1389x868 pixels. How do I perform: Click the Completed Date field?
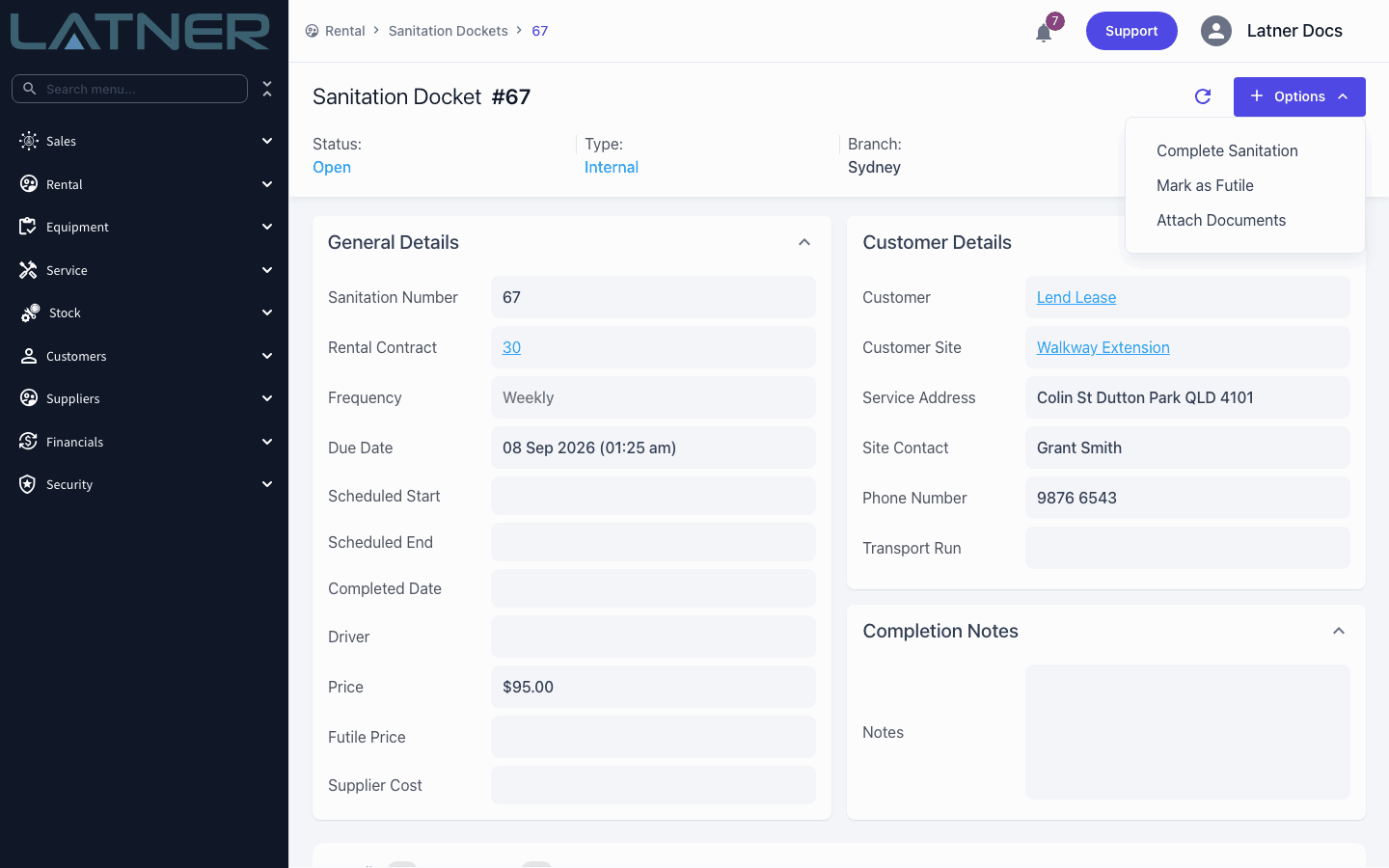point(653,588)
